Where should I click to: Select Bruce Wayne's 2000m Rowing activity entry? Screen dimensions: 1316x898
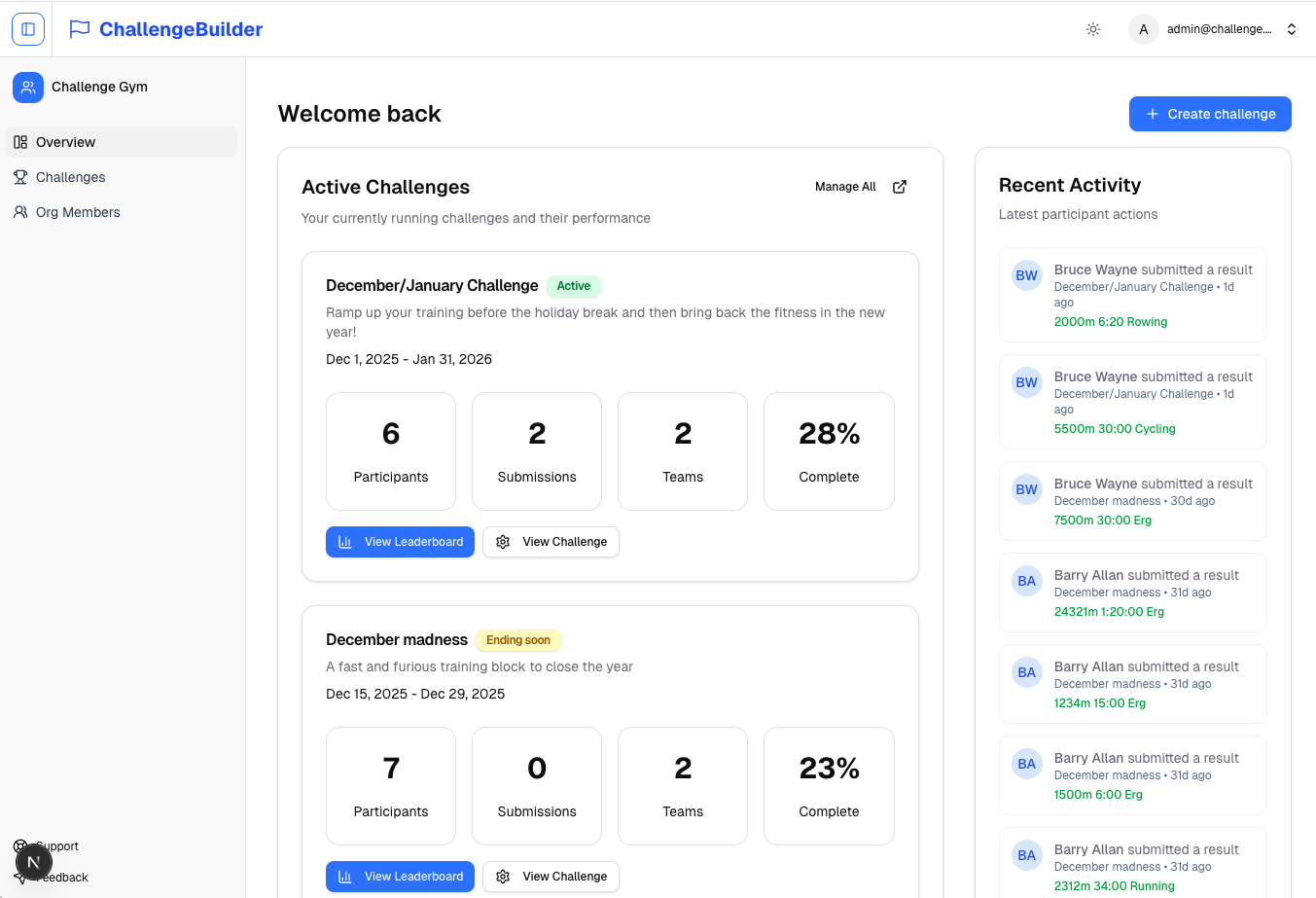coord(1132,295)
